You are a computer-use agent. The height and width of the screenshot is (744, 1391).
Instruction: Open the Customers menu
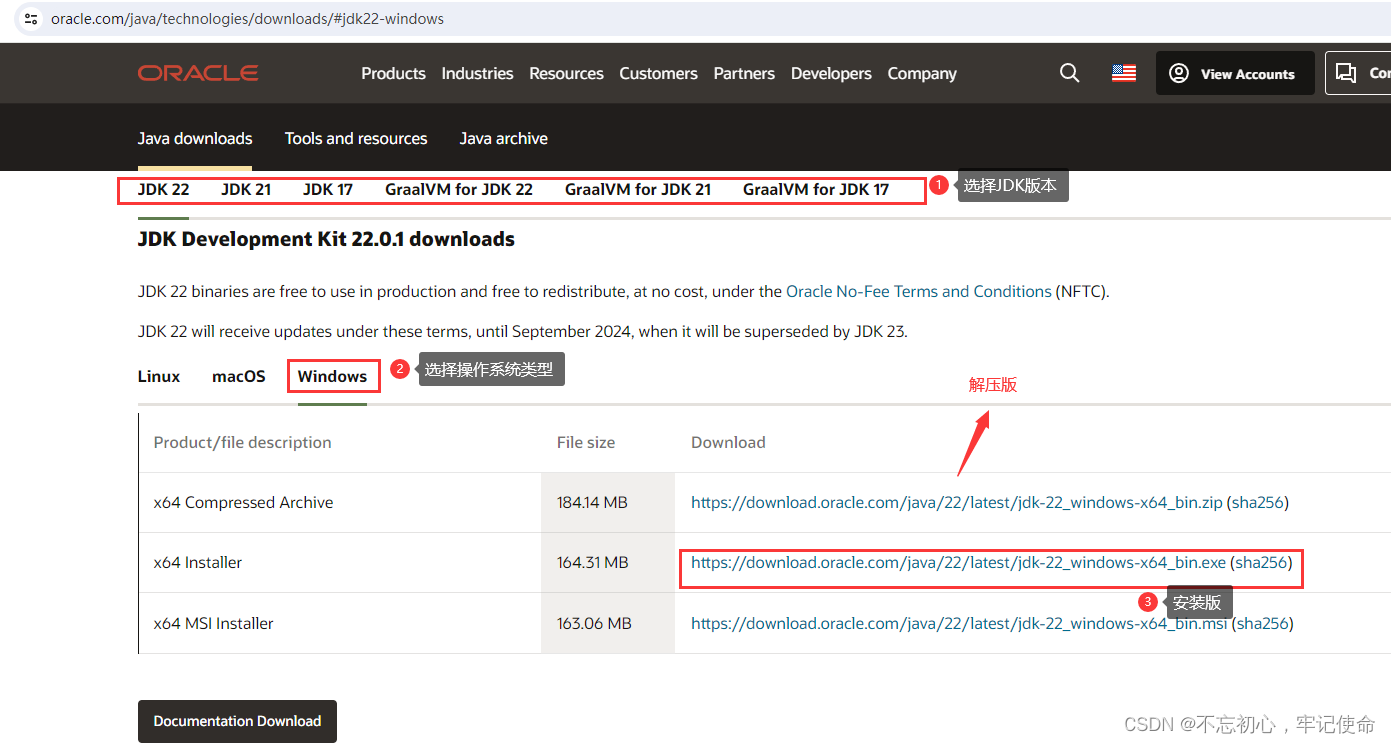658,73
